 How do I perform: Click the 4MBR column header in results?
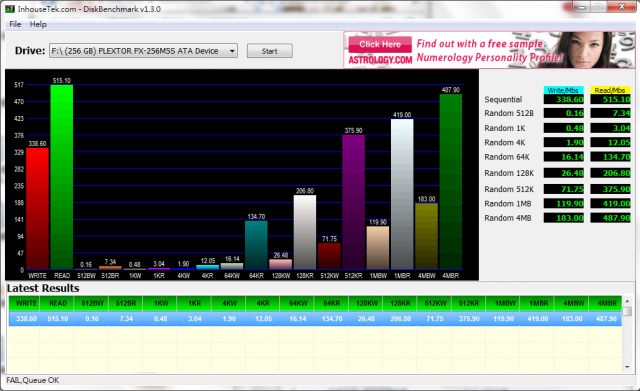click(x=606, y=303)
